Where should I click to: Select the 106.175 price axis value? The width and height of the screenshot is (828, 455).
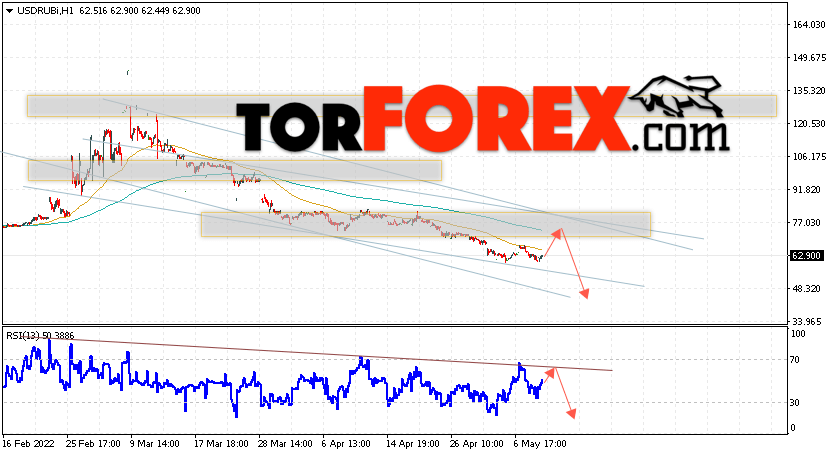[x=809, y=157]
